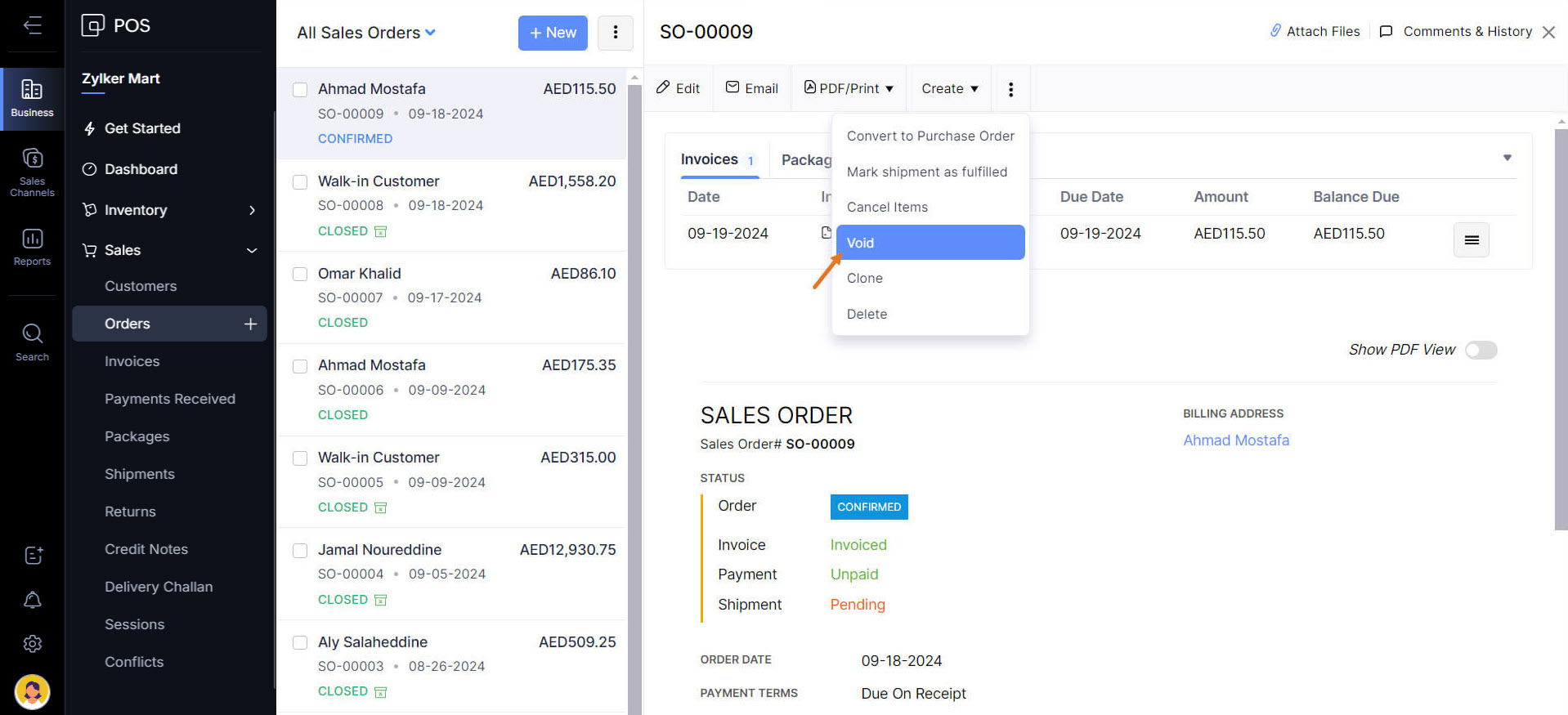This screenshot has width=1568, height=715.
Task: Choose Void from the open menu
Action: pos(930,243)
